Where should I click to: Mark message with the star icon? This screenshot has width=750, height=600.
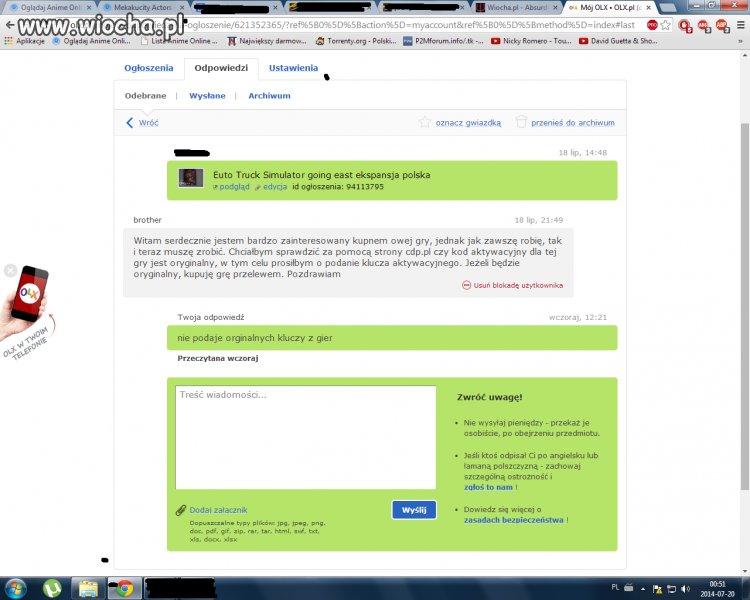[424, 122]
